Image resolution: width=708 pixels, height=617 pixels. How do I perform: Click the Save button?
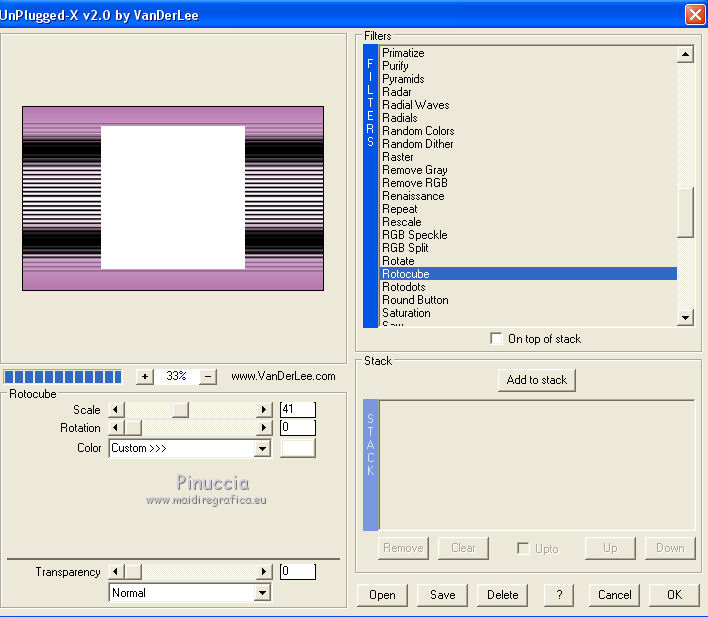(442, 595)
